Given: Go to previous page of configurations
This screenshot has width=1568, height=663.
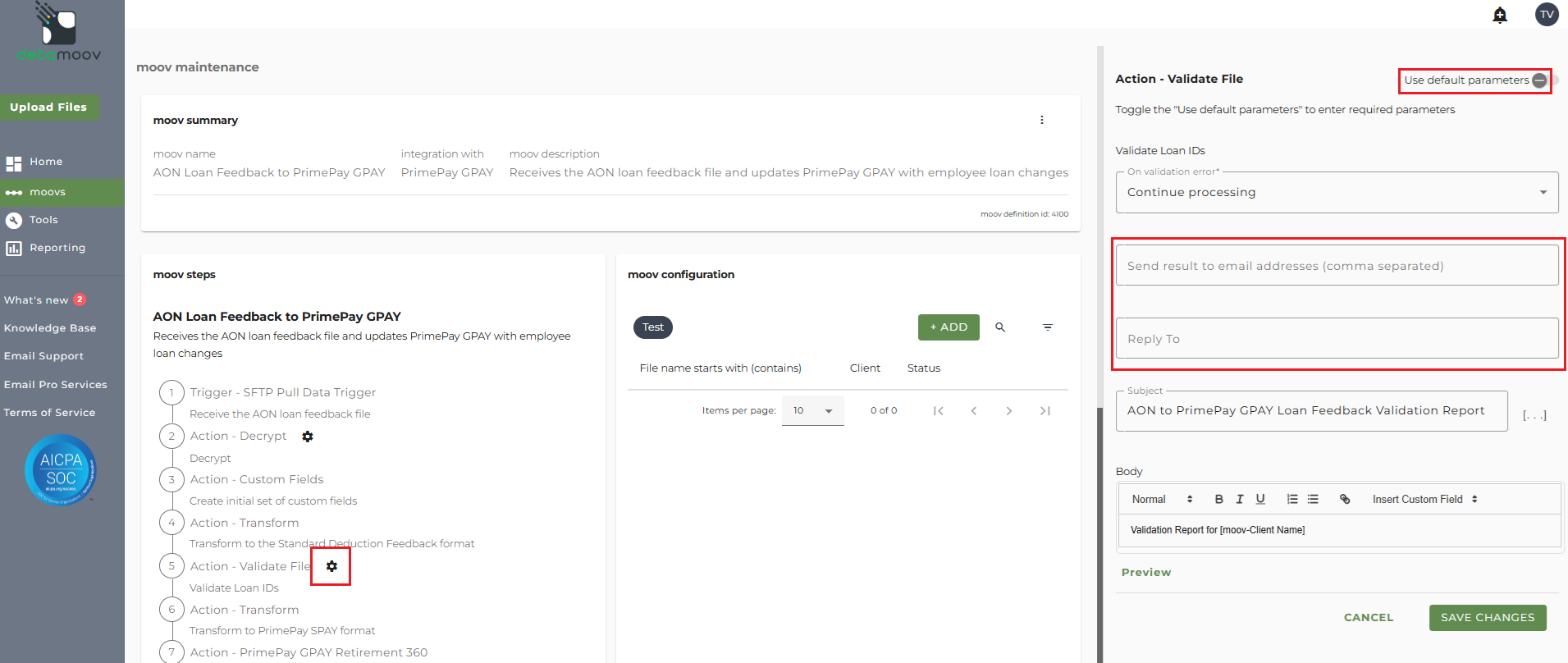Looking at the screenshot, I should pyautogui.click(x=974, y=411).
